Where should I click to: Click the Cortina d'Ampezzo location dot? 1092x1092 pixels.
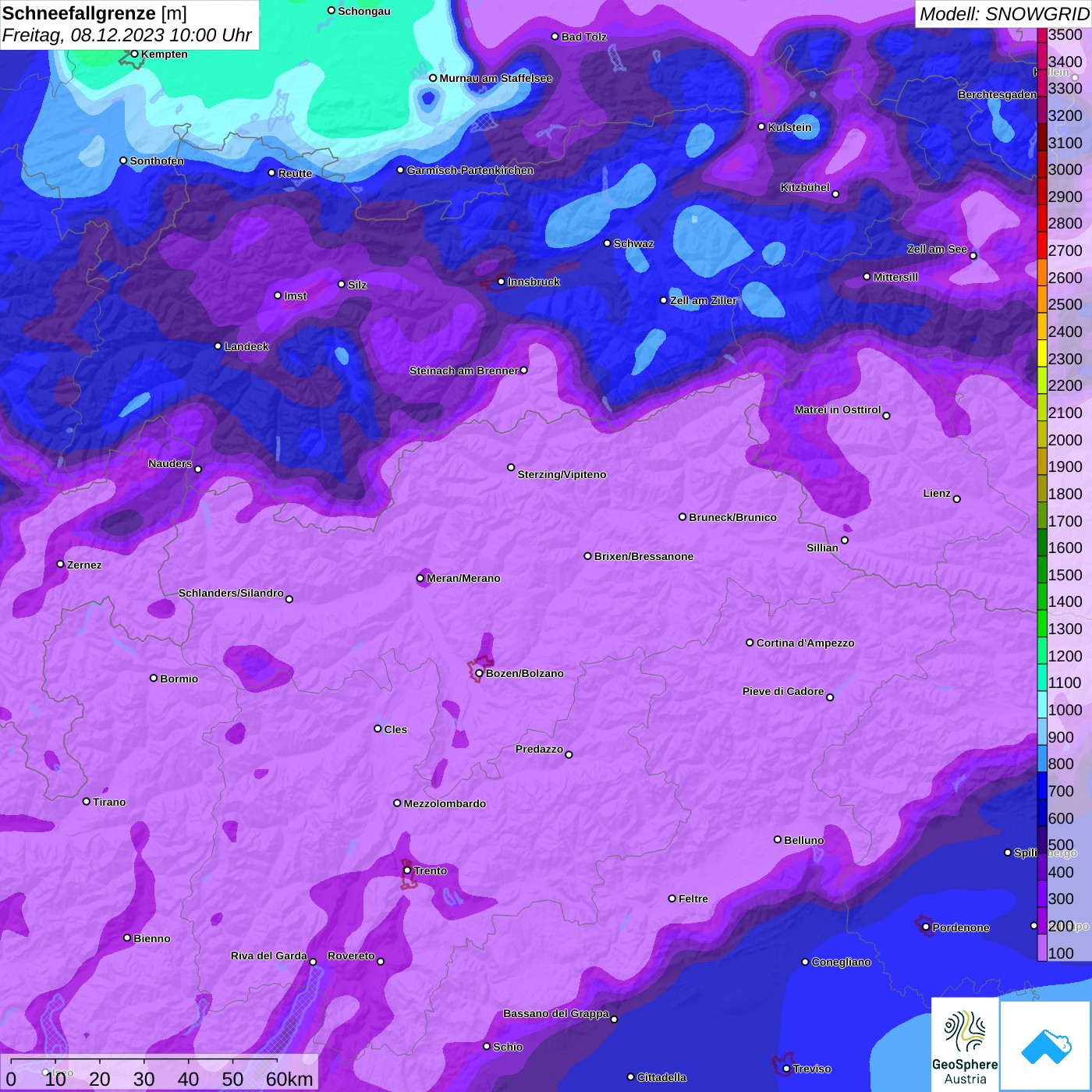pos(750,643)
